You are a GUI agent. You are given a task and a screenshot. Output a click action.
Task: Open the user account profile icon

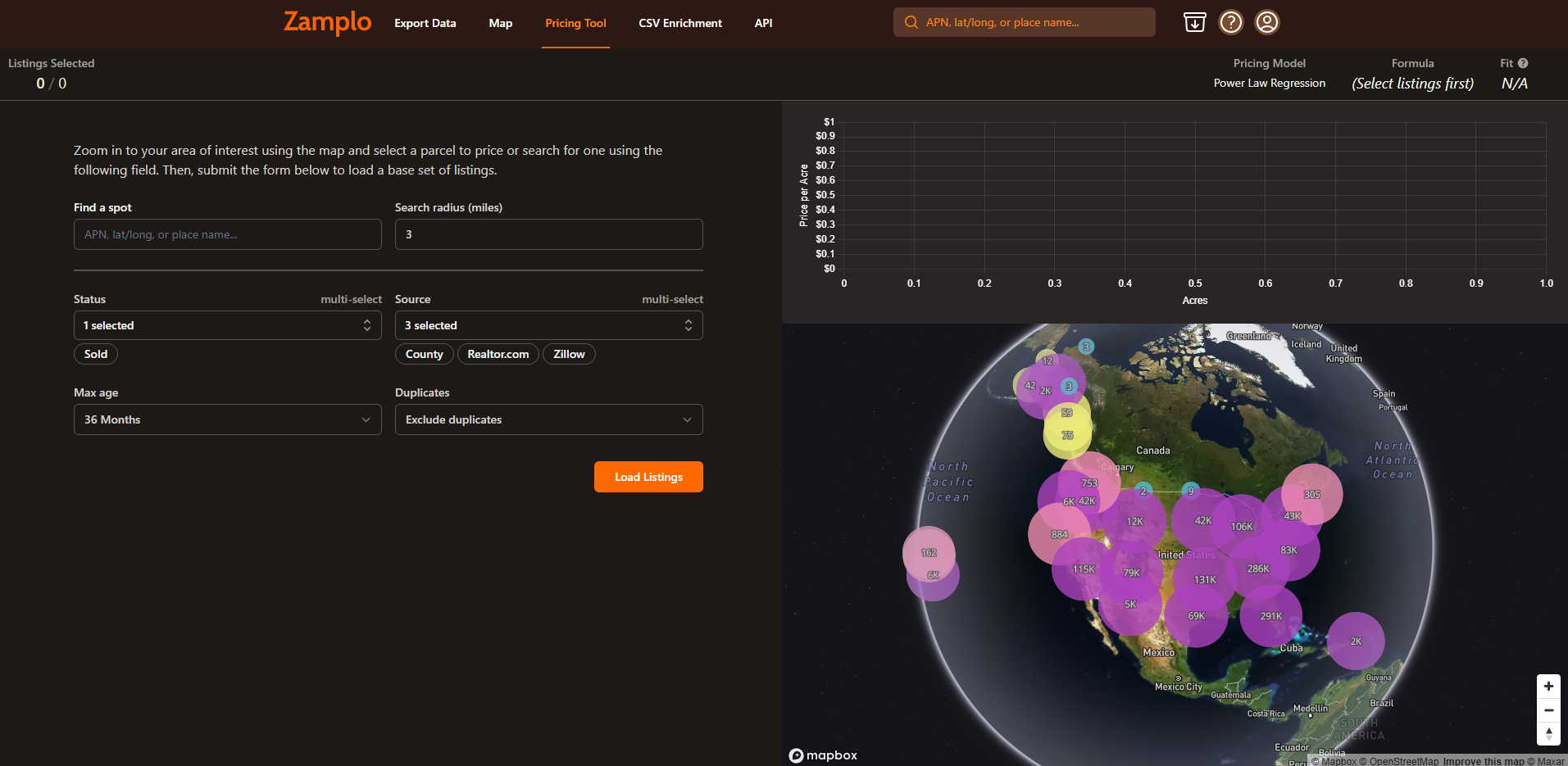[x=1266, y=22]
